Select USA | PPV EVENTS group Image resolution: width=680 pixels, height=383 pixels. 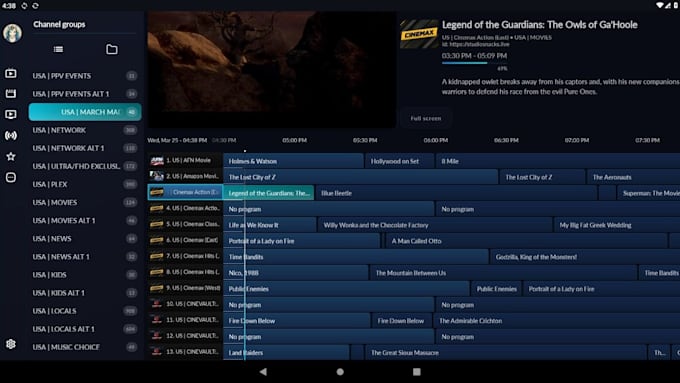[x=85, y=76]
